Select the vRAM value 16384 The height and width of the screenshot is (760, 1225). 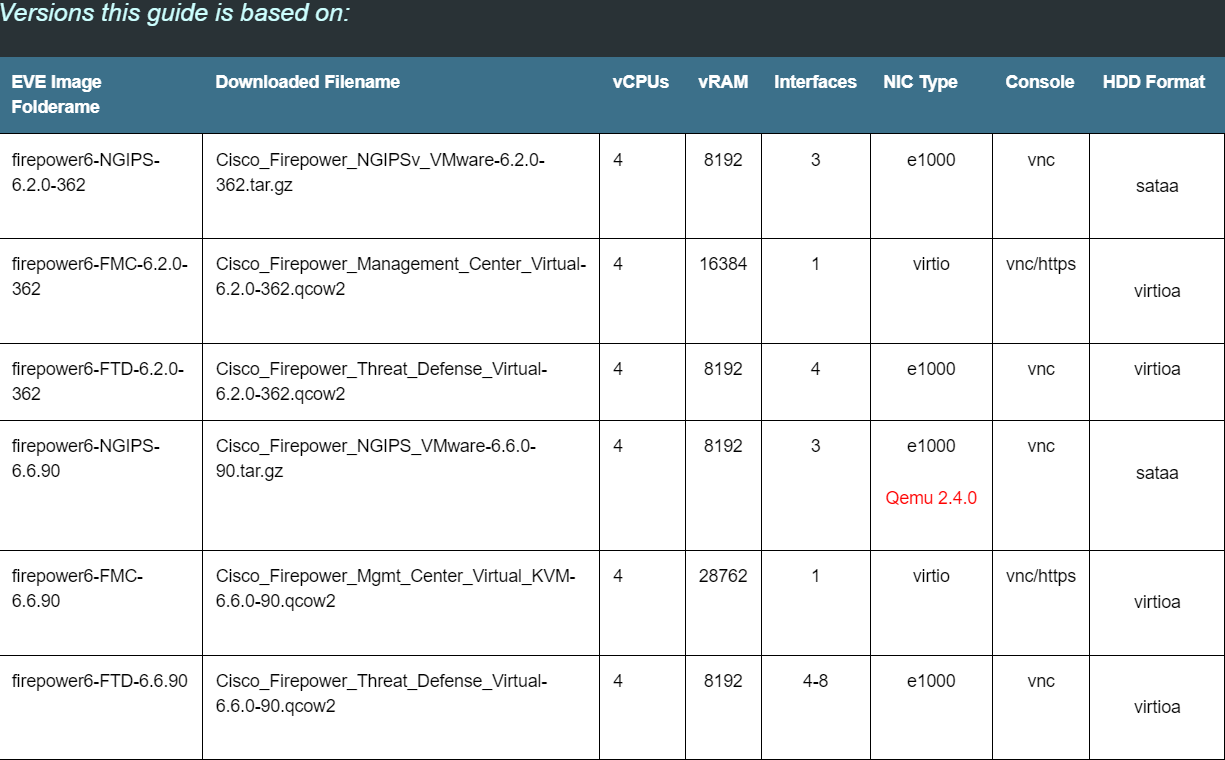pyautogui.click(x=723, y=265)
